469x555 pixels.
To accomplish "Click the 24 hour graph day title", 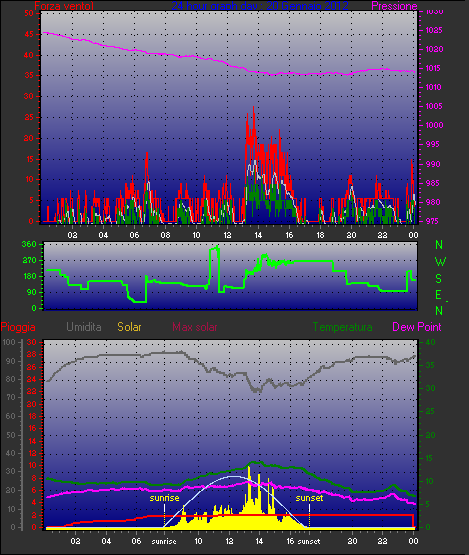I will point(260,6).
